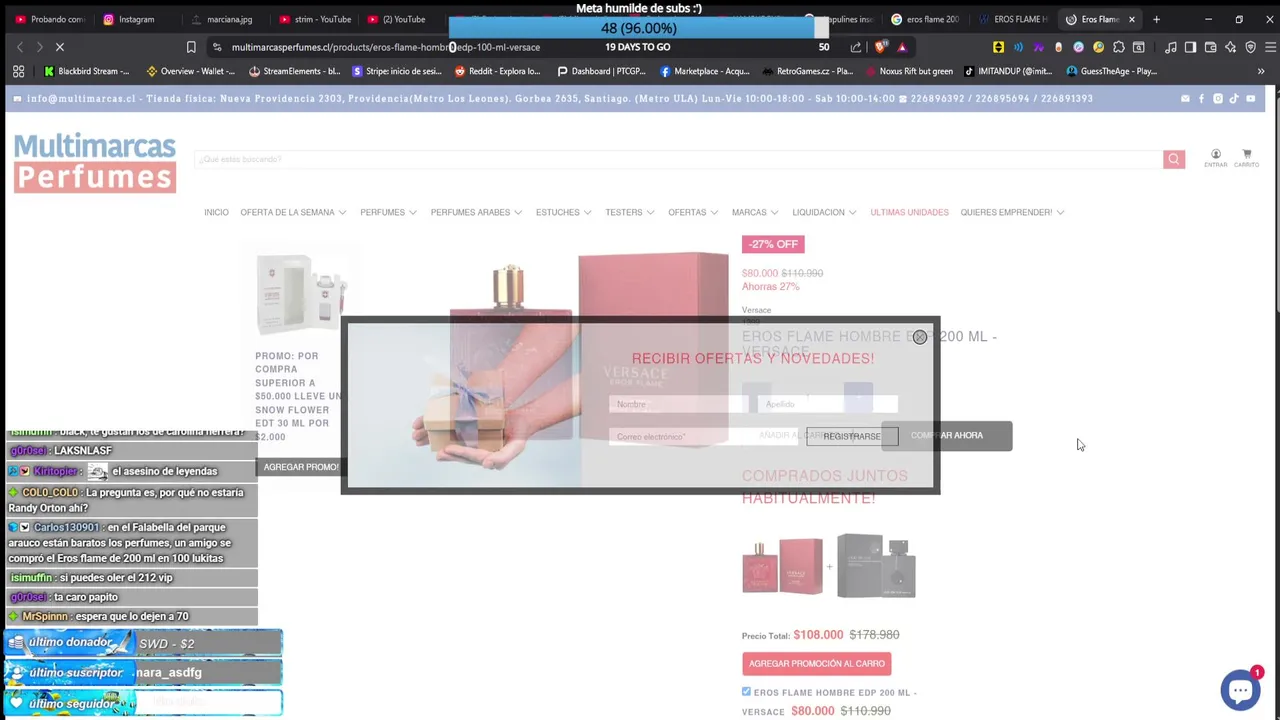Screen dimensions: 1280x720
Task: Toggle the EROS FLAME HOMBRE EDP 200 ML checkbox
Action: 746,691
